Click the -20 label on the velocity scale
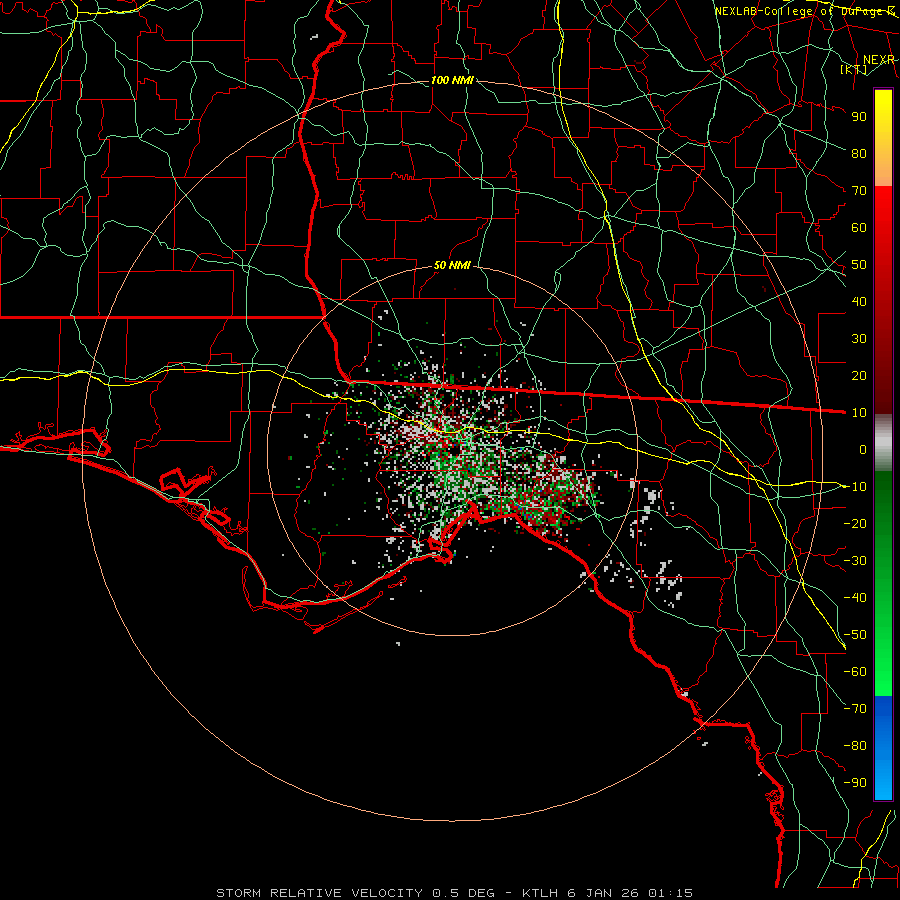This screenshot has height=900, width=900. [x=855, y=523]
